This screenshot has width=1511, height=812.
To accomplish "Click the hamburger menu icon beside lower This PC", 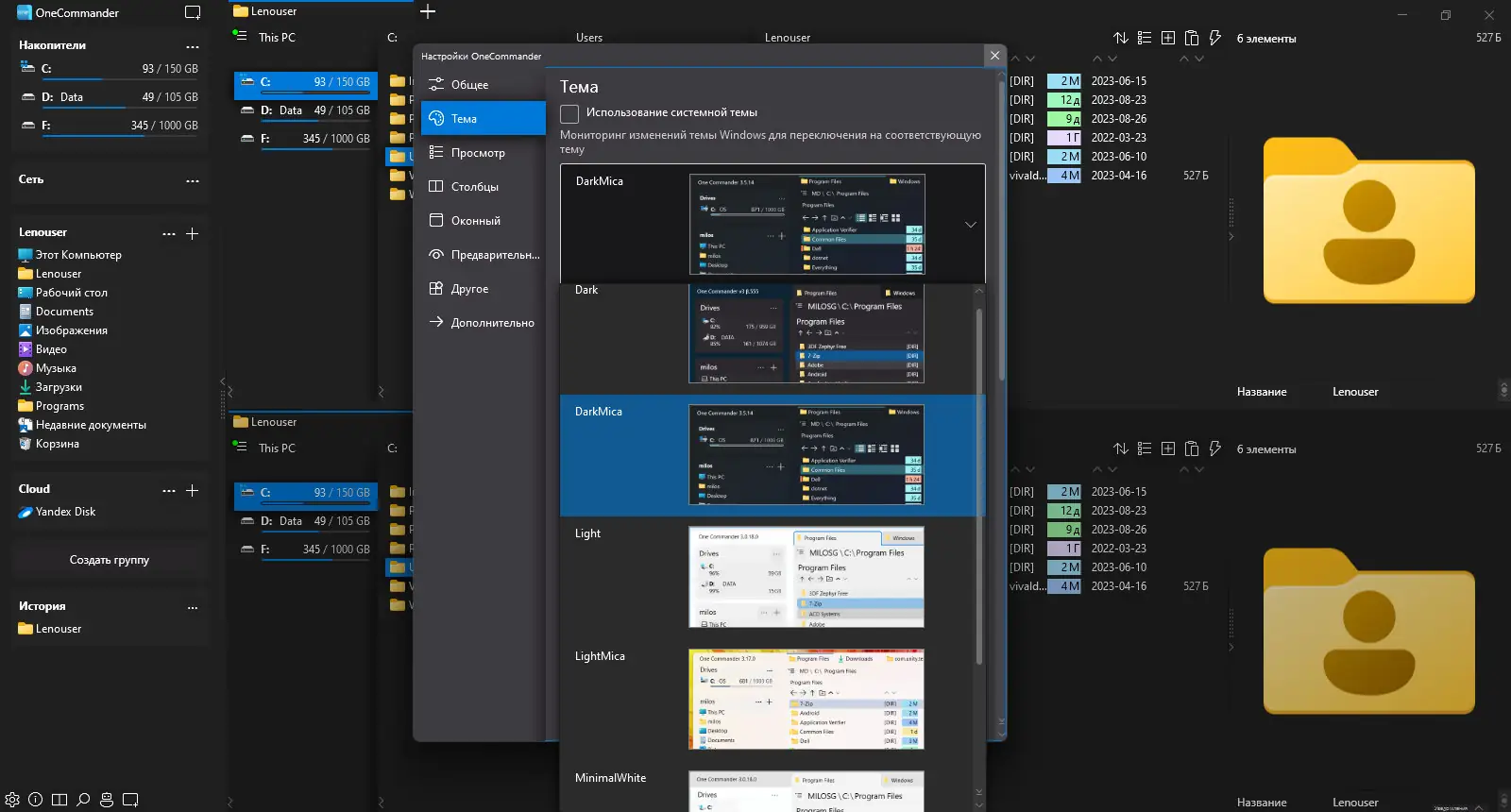I will click(x=240, y=447).
